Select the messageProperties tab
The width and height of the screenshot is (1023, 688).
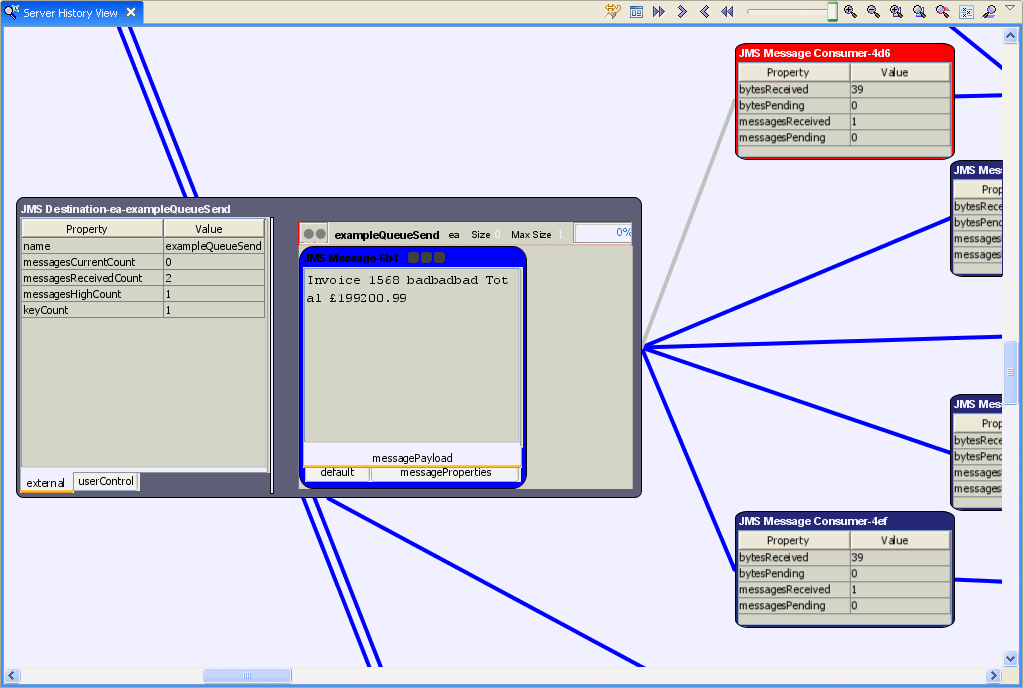point(445,473)
